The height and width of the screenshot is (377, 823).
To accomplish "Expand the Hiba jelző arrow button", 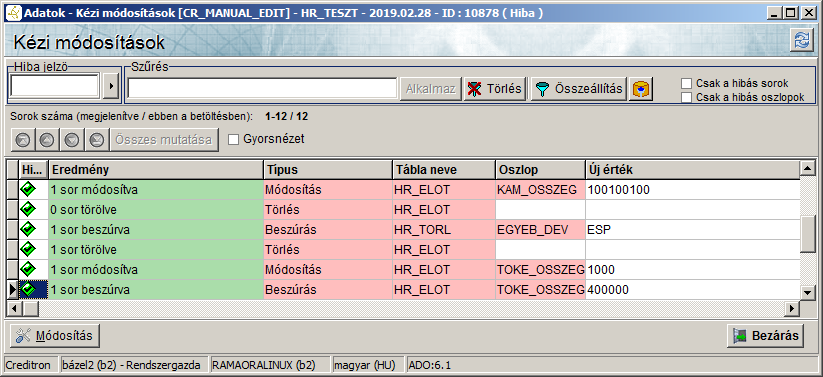I will [111, 86].
